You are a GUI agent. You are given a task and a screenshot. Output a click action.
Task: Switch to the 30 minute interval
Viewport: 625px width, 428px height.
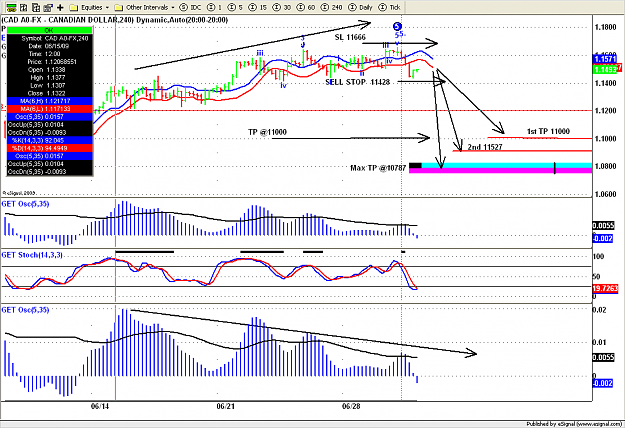(x=281, y=7)
